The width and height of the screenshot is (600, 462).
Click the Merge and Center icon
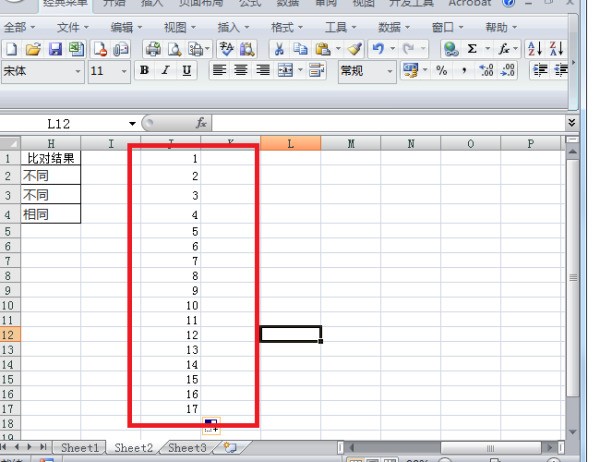click(285, 70)
